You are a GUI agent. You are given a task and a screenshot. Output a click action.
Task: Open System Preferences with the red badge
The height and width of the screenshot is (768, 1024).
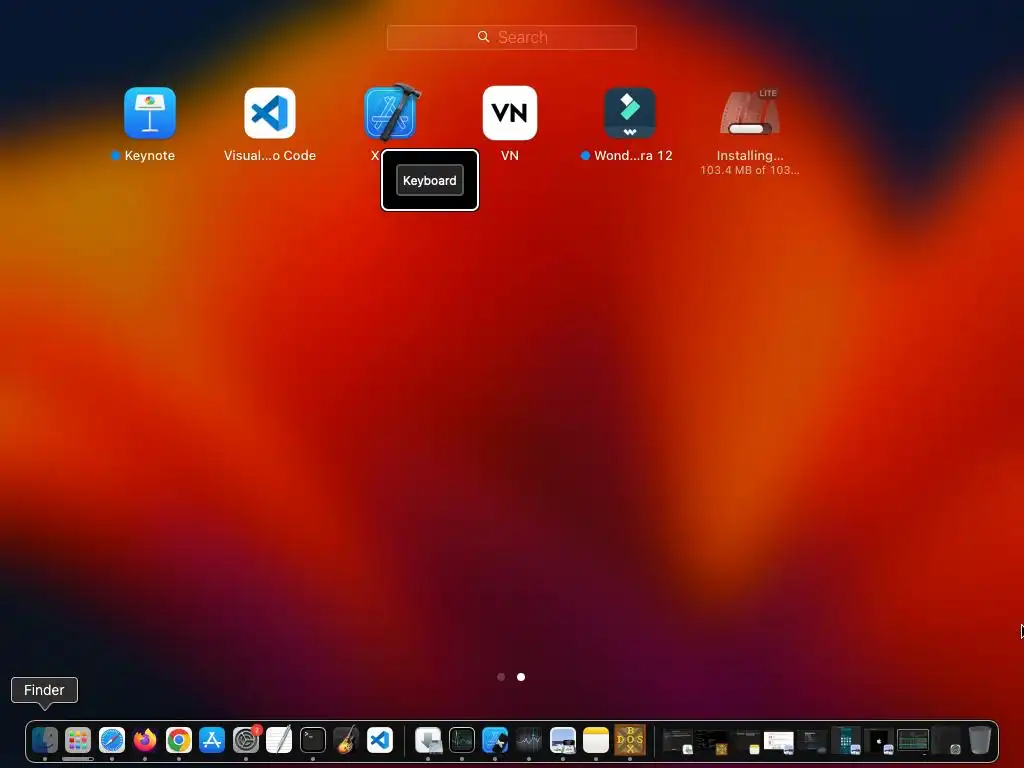(x=246, y=741)
